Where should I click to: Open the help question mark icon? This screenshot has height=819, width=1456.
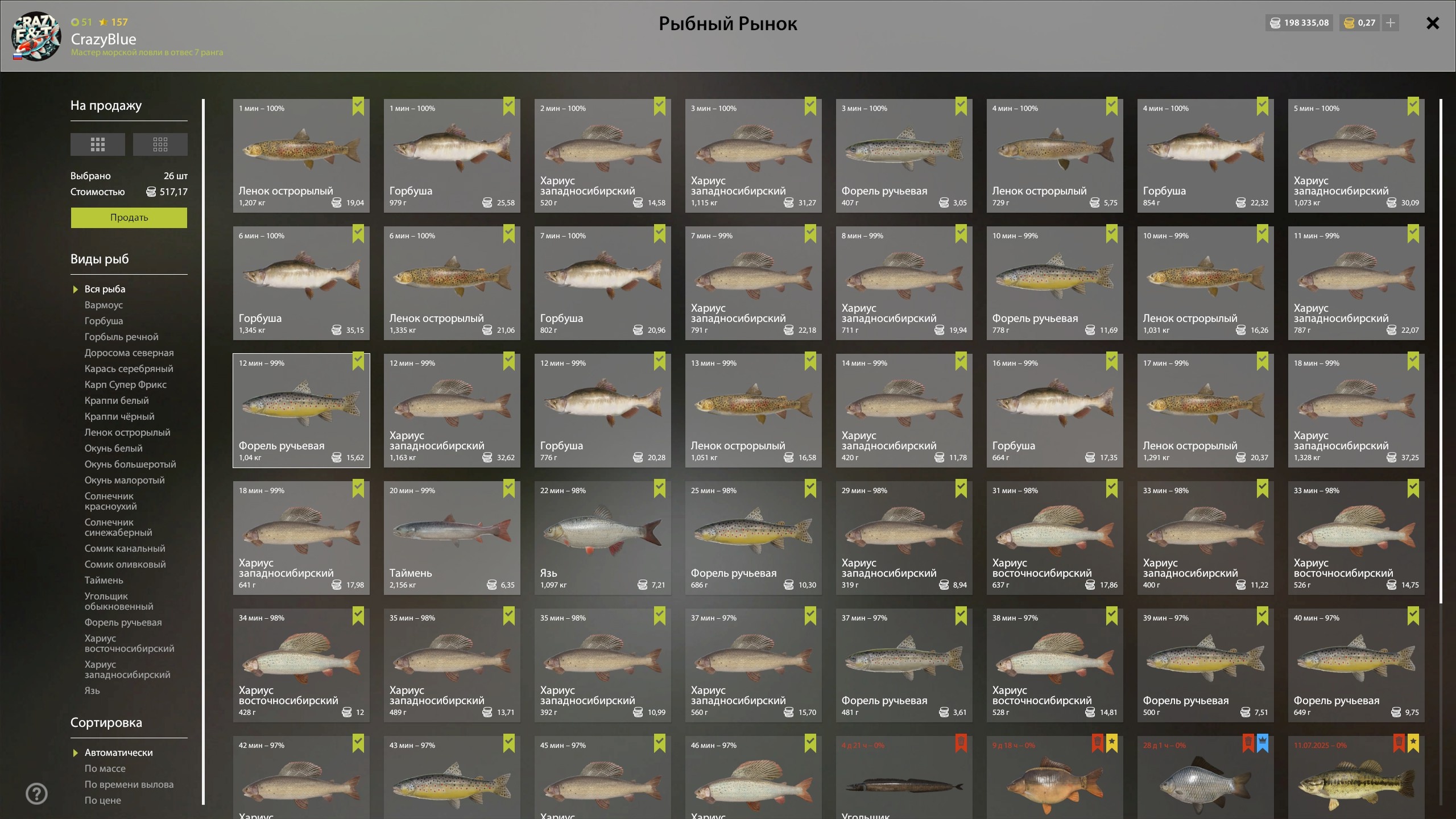click(x=37, y=793)
